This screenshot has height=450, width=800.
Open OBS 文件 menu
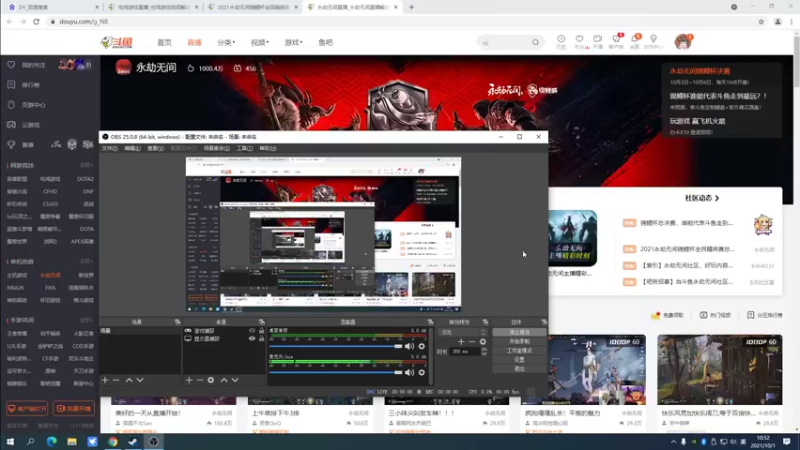[109, 148]
